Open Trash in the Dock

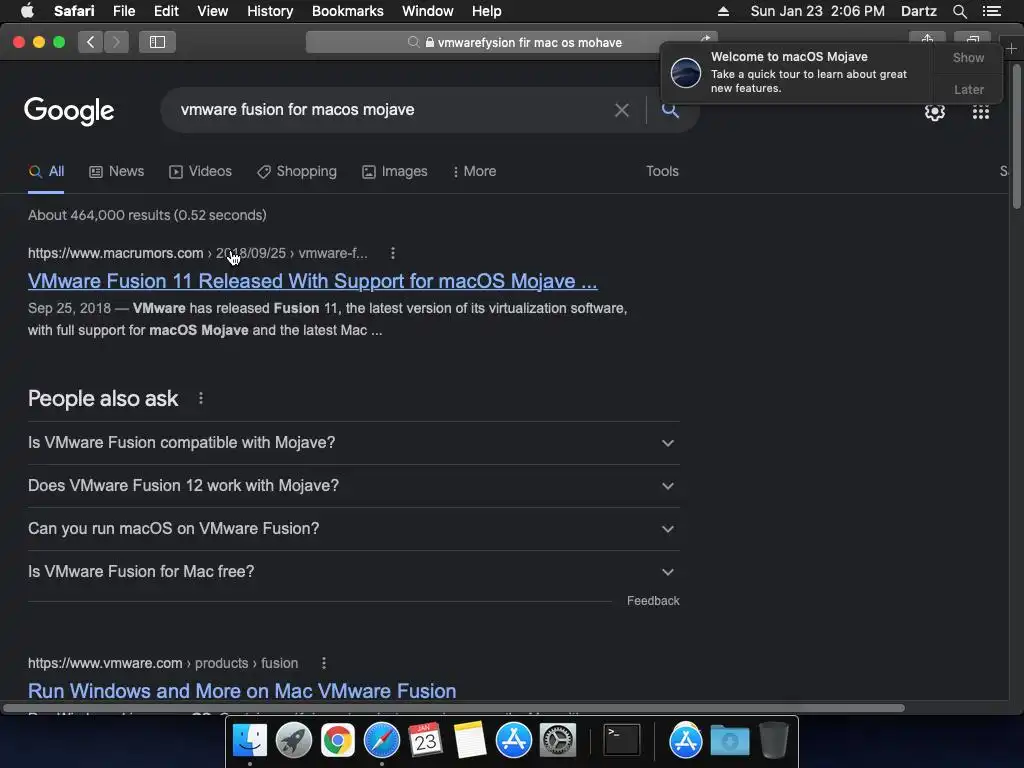pyautogui.click(x=773, y=741)
